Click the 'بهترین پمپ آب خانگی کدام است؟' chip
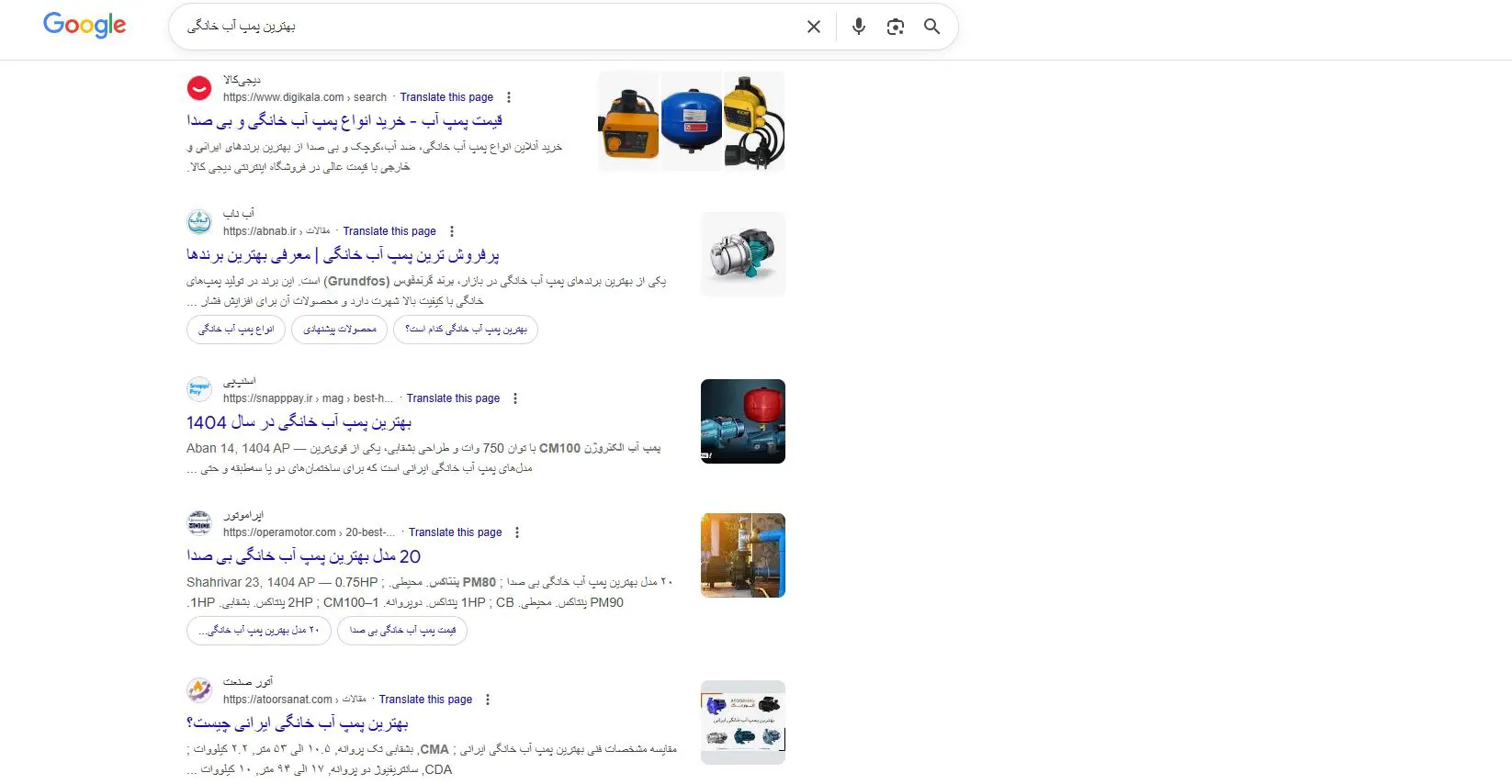 466,330
